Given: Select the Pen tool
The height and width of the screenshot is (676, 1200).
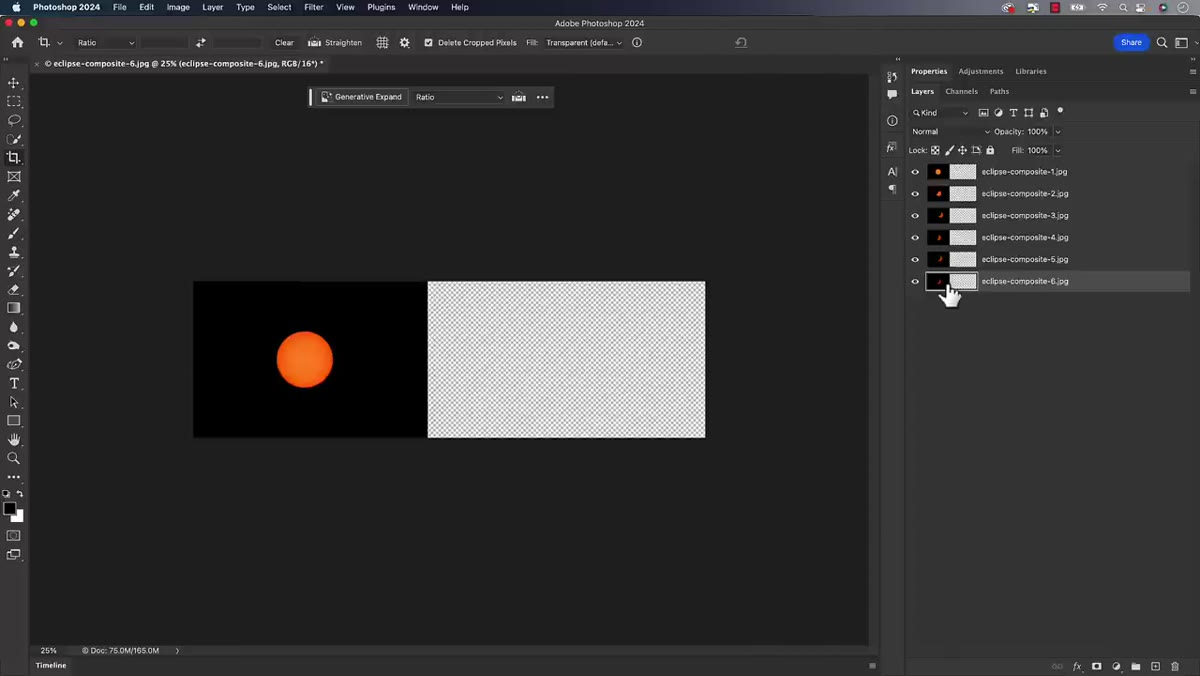Looking at the screenshot, I should 14,365.
